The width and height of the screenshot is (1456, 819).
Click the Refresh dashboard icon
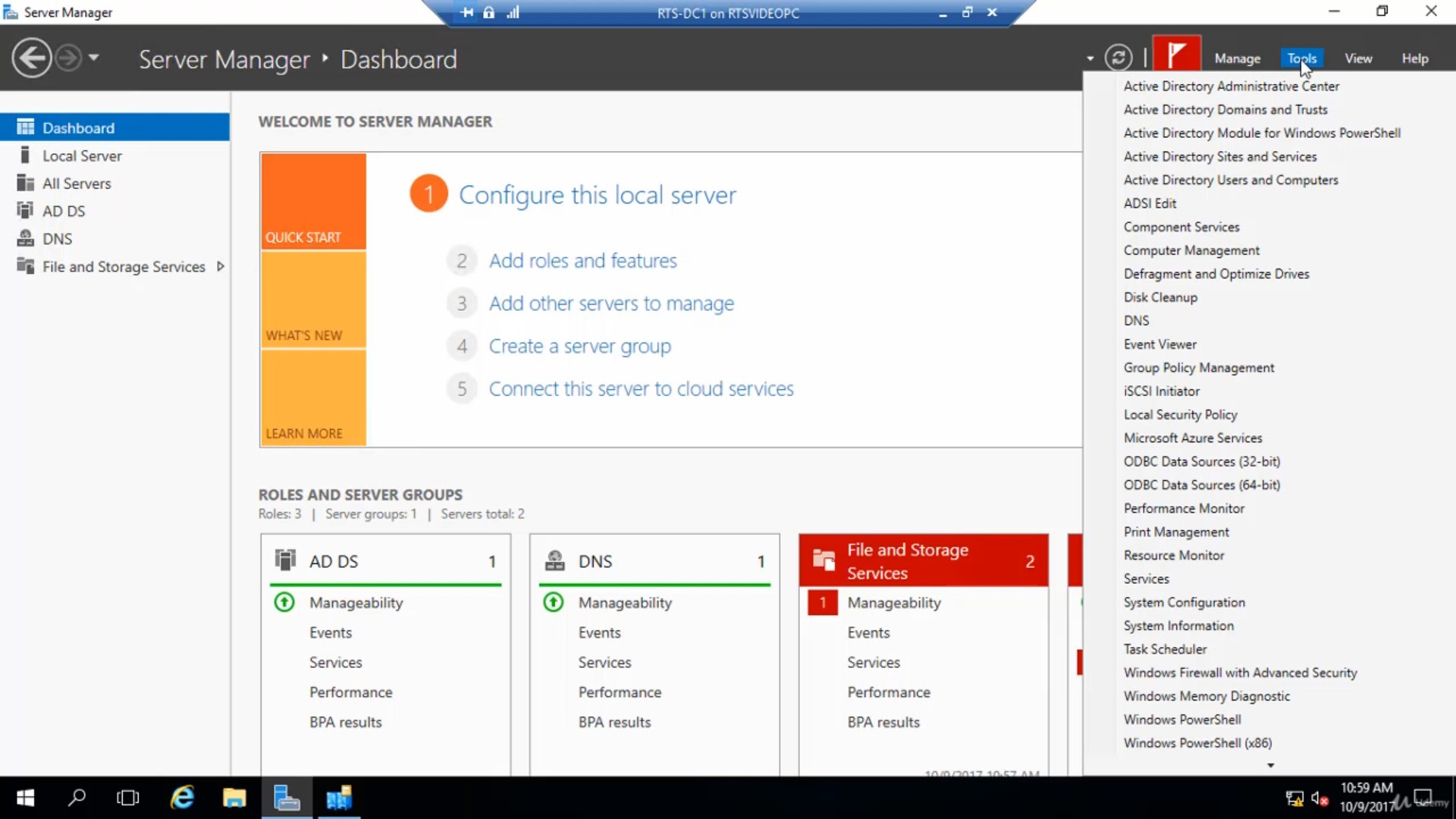(x=1119, y=58)
